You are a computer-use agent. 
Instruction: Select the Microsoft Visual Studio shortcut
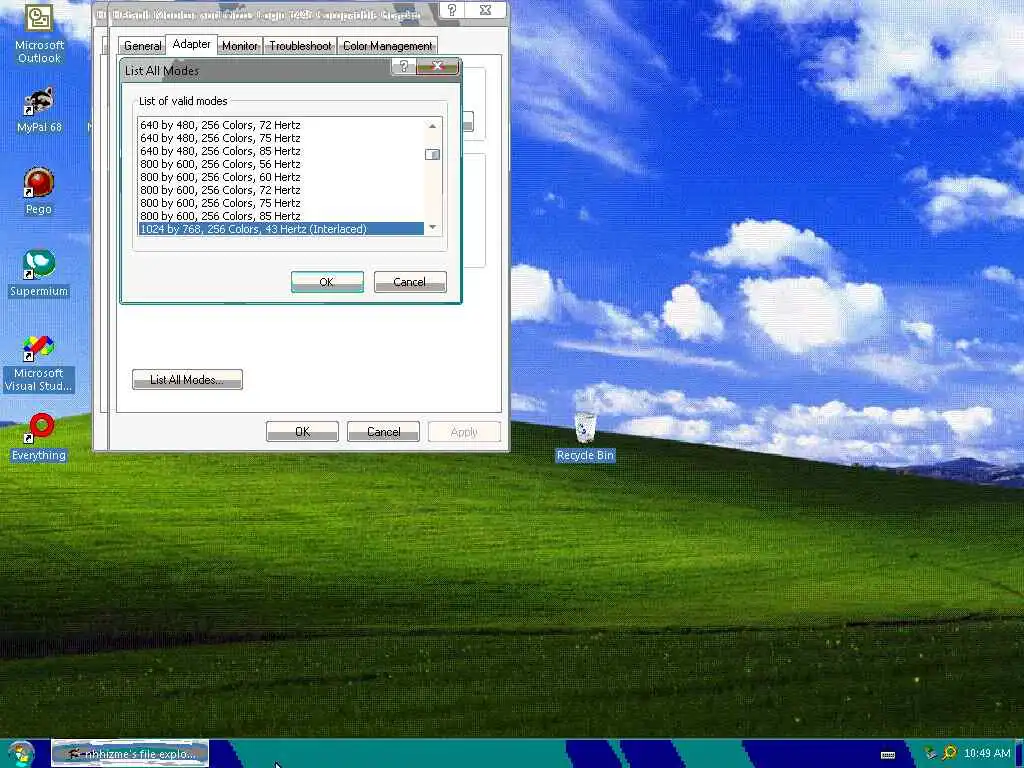coord(39,364)
